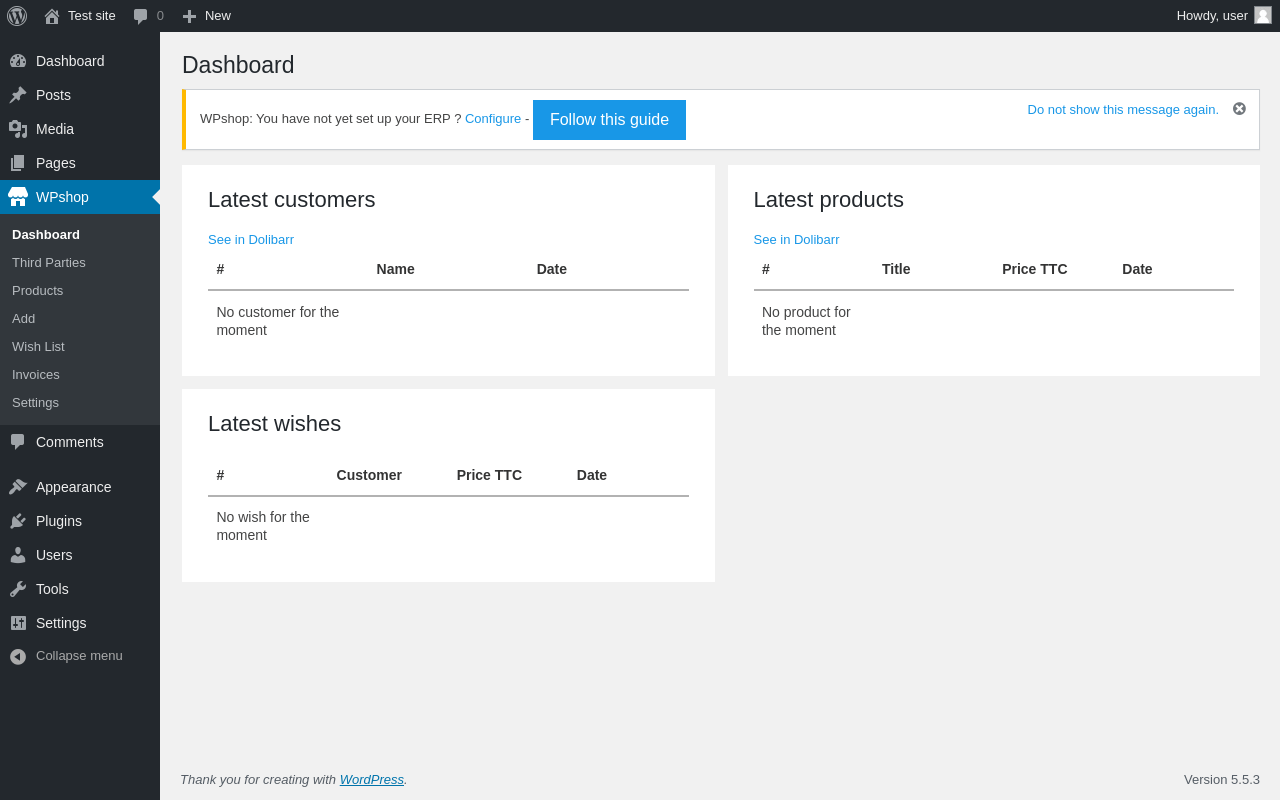Click the Latest products heading
This screenshot has width=1280, height=800.
[x=829, y=200]
